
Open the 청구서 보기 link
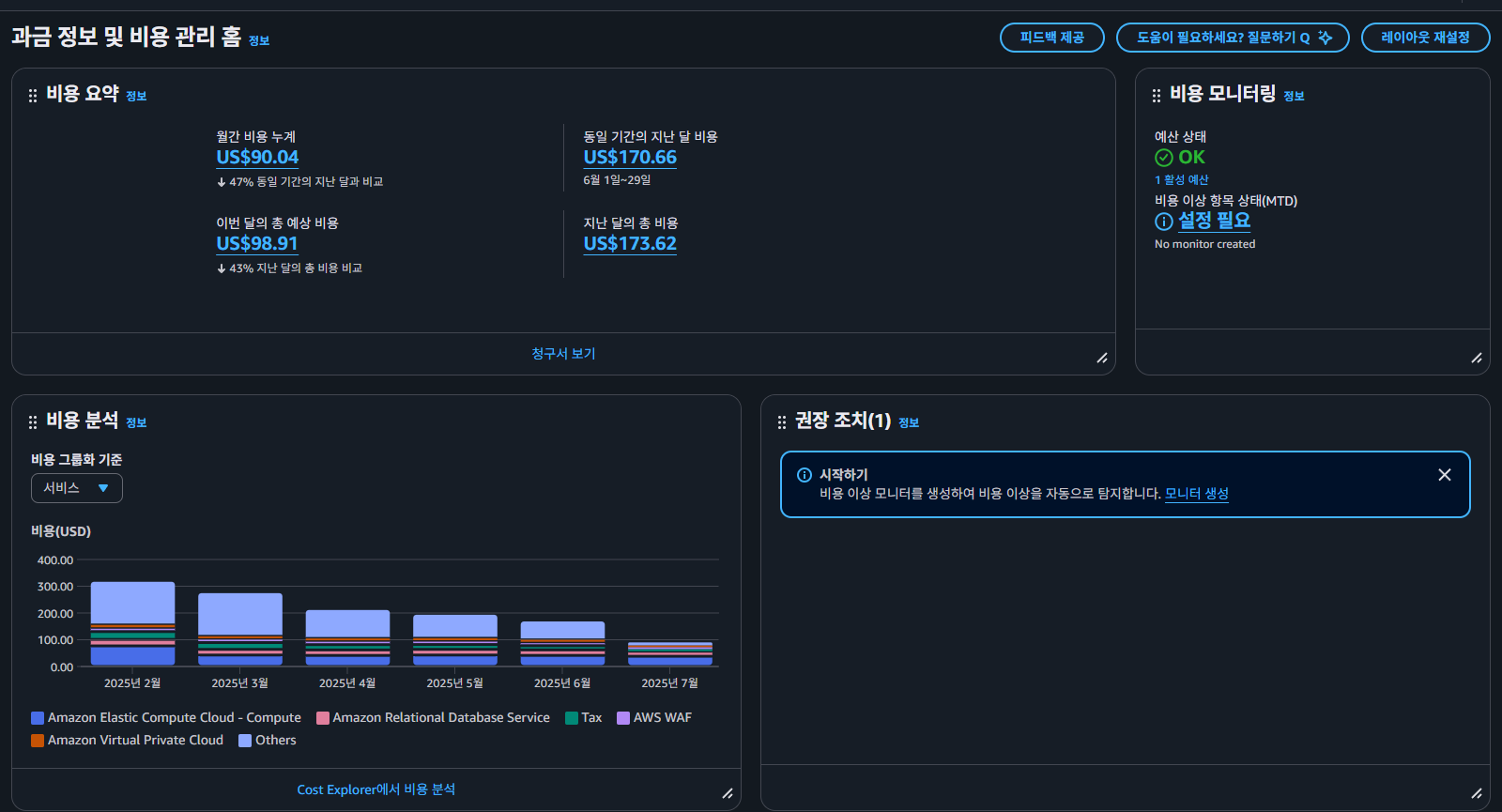[563, 354]
